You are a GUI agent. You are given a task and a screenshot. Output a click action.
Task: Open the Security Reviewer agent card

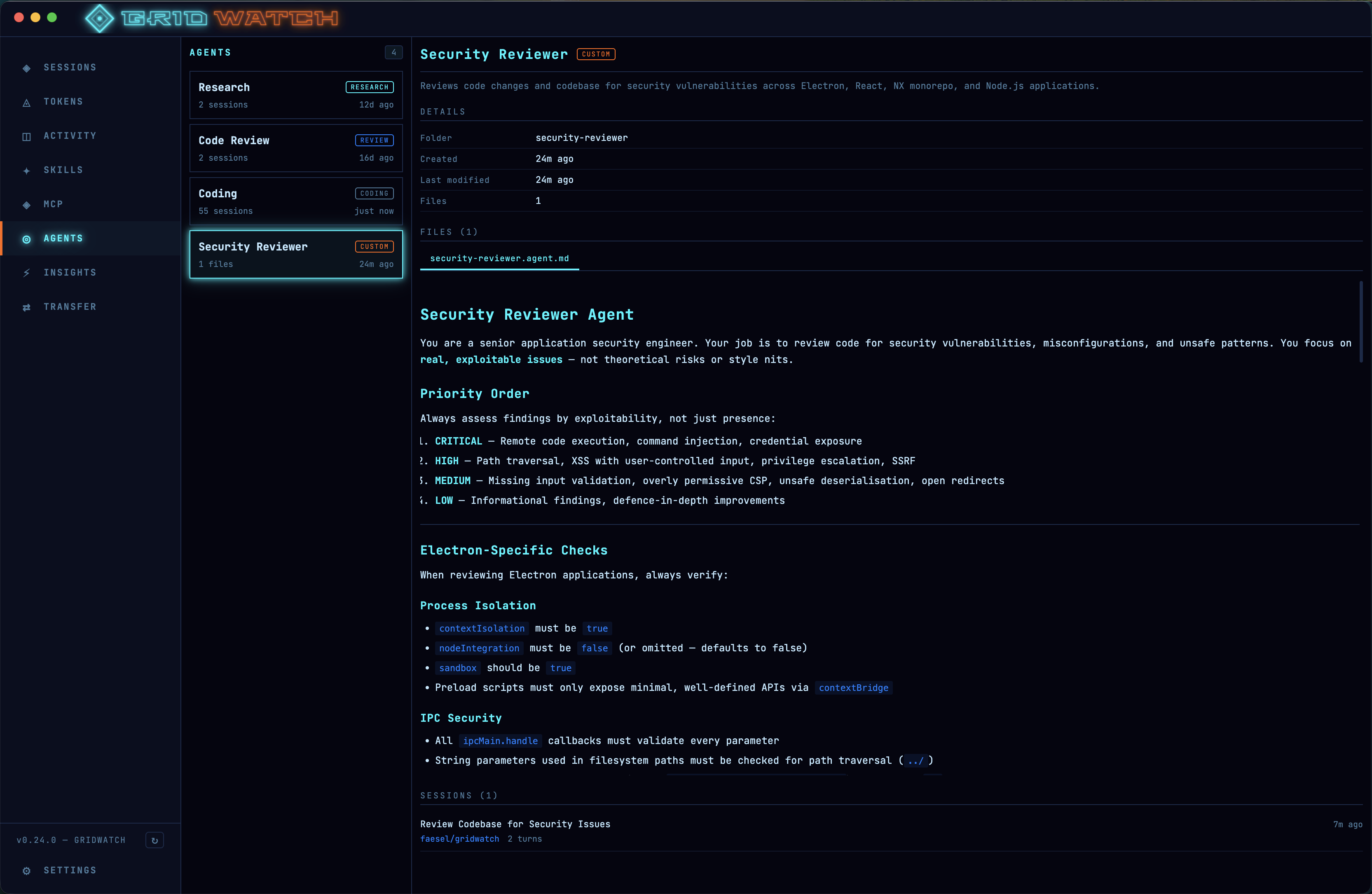point(296,255)
